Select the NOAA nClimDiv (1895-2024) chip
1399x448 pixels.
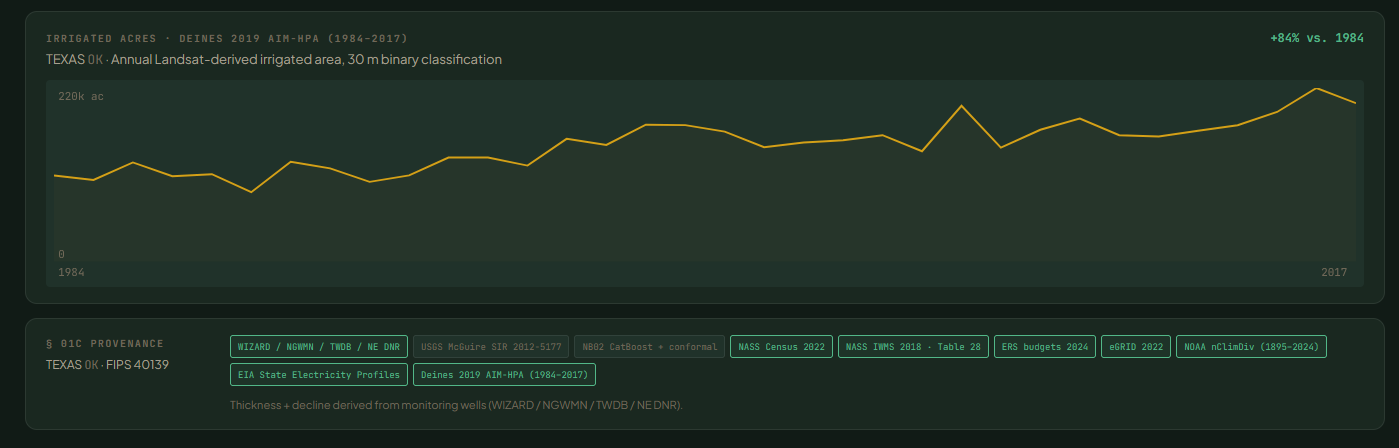[1251, 347]
